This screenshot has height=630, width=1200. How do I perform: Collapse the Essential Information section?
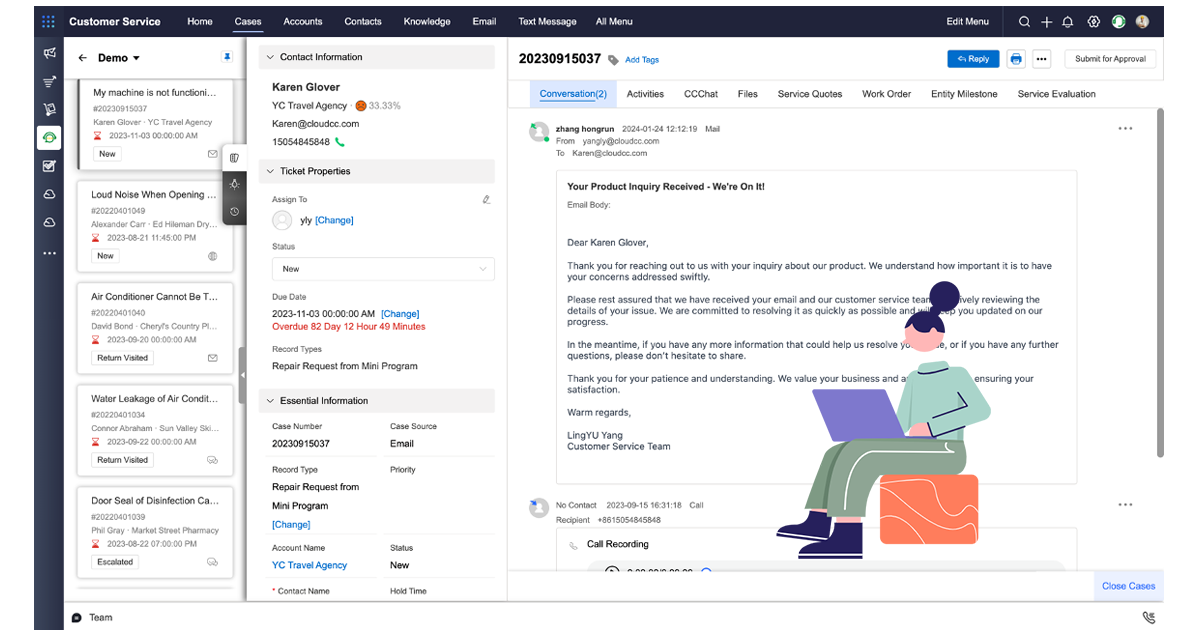point(269,401)
